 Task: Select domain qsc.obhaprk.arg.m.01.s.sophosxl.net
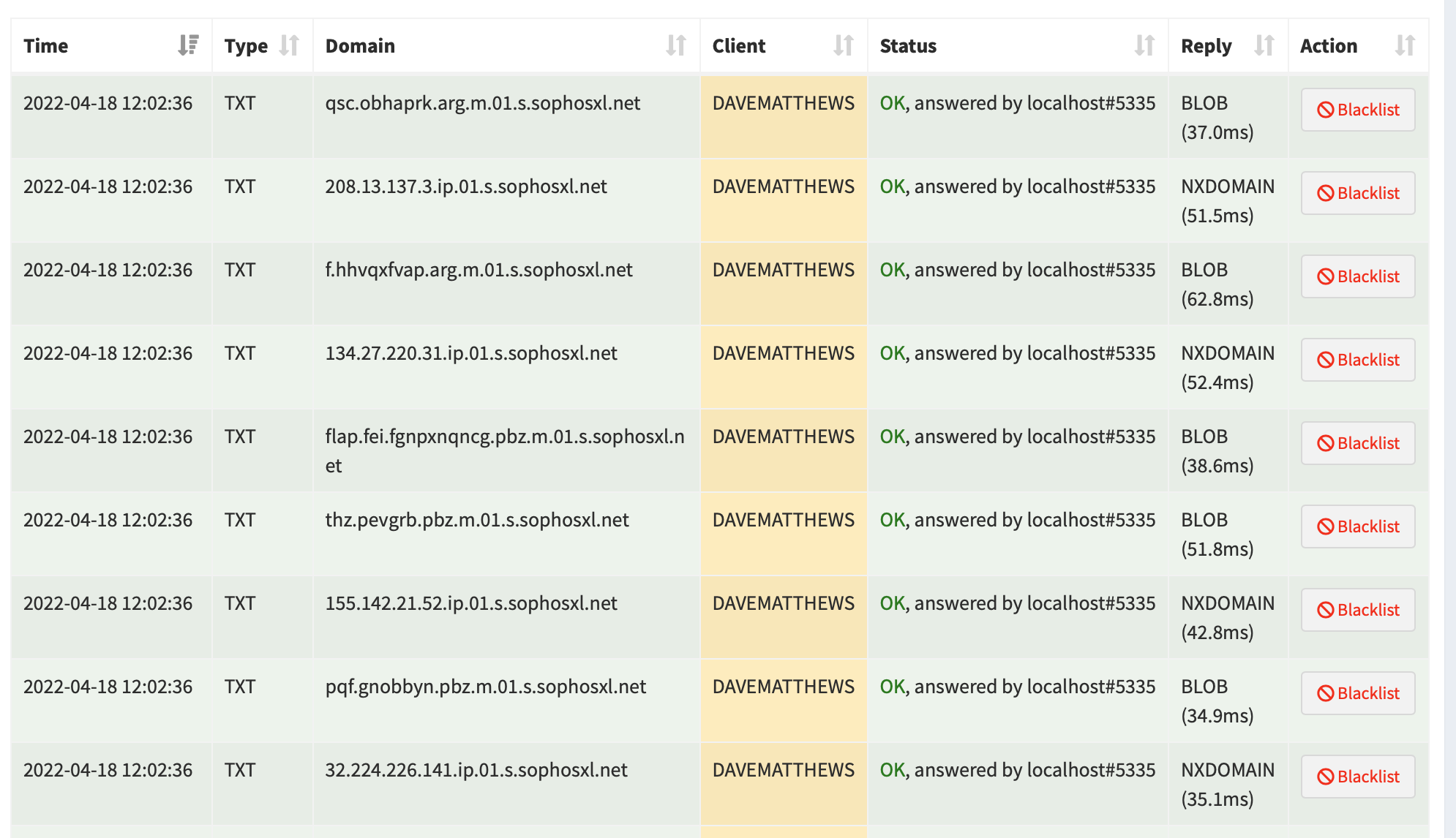click(x=483, y=103)
